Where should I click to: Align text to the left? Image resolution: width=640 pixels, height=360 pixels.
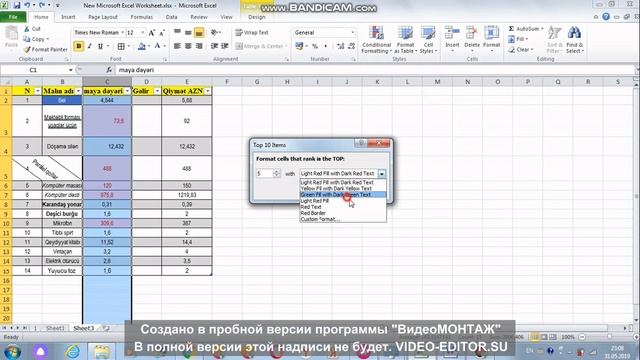click(x=178, y=46)
